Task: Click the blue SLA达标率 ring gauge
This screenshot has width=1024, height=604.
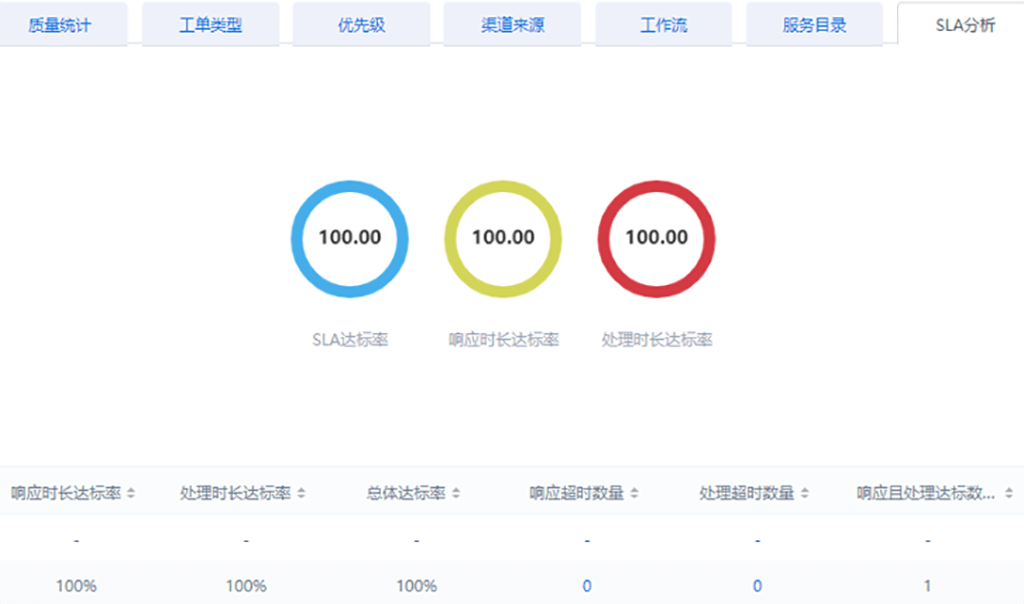Action: tap(349, 238)
